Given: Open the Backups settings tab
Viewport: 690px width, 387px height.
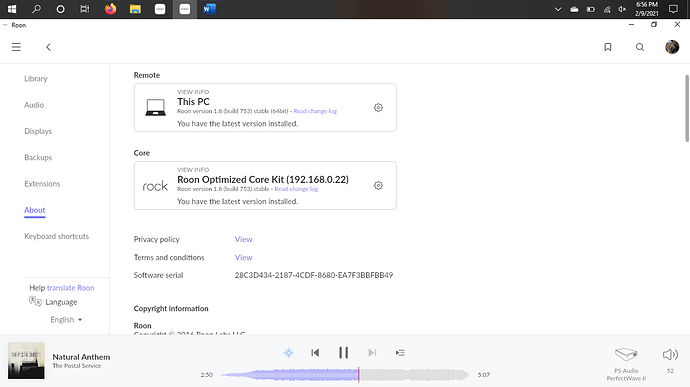Looking at the screenshot, I should point(38,157).
